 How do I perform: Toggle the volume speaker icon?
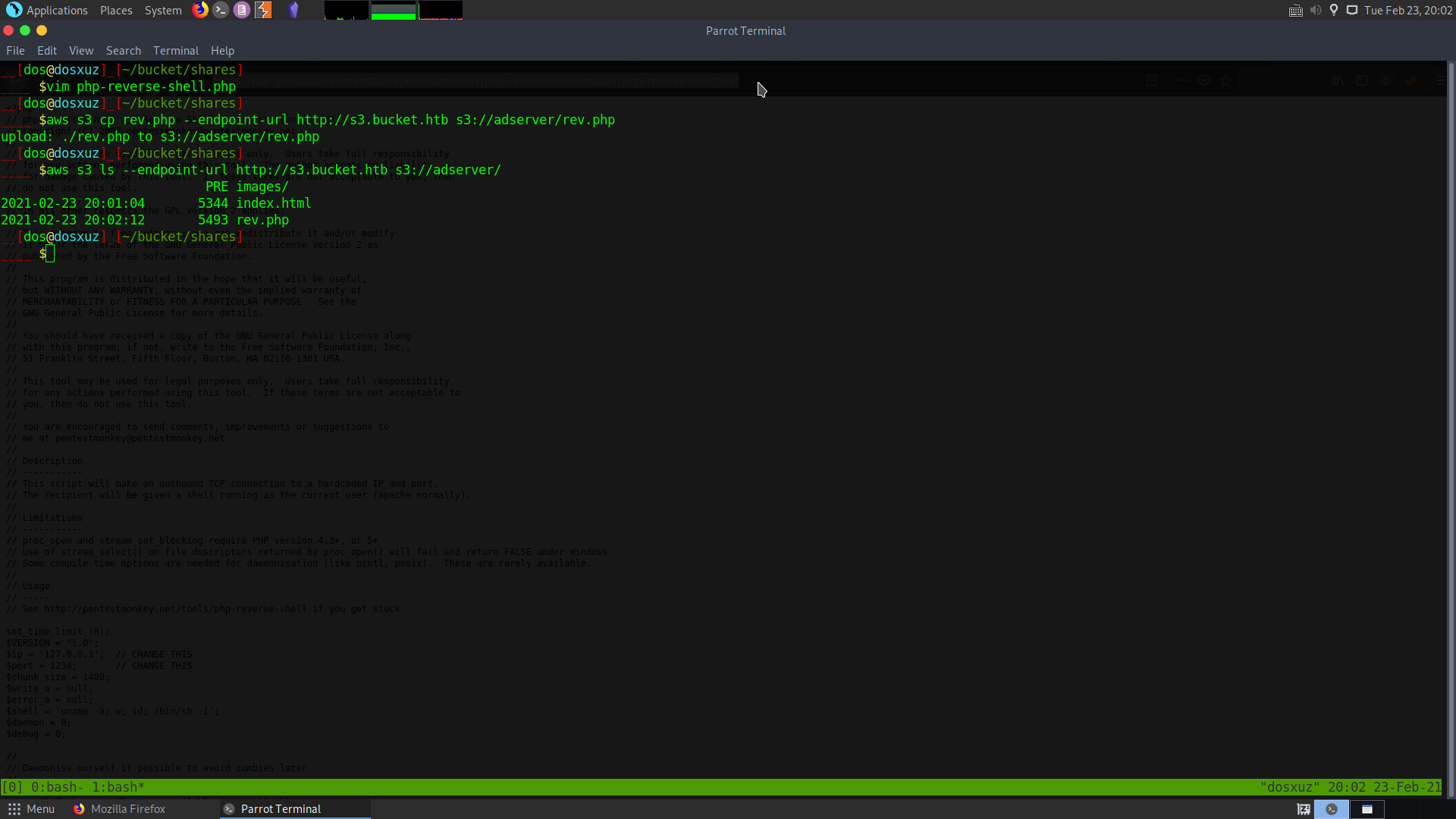(1316, 10)
